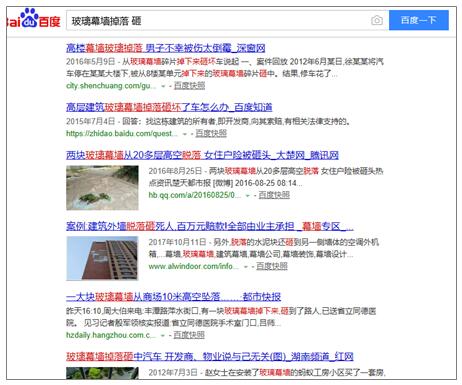This screenshot has width=462, height=385.
Task: Expand dropdown arrow beside city.shenchuang.com
Action: 163,86
